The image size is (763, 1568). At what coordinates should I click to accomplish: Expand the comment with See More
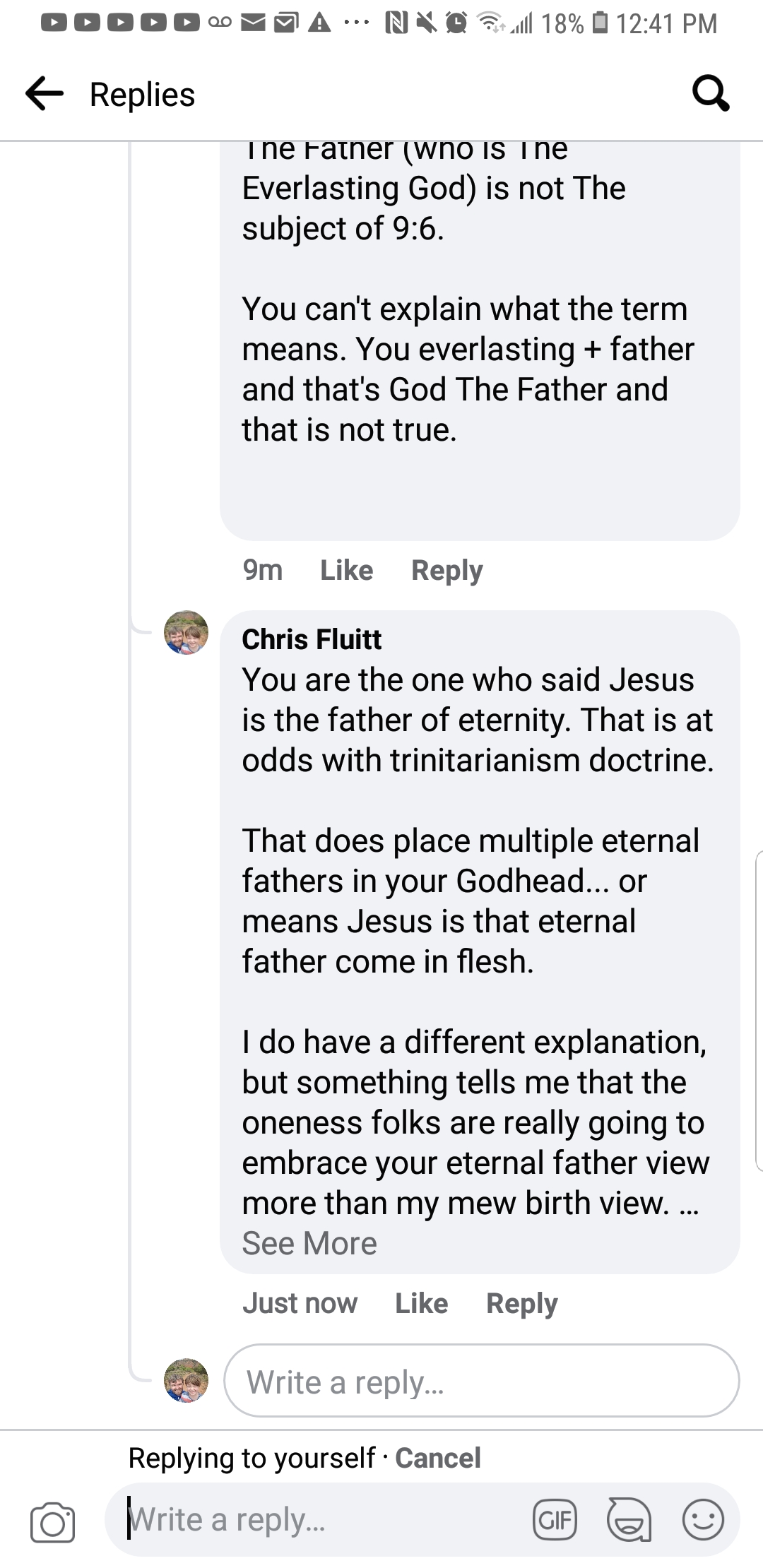click(309, 1243)
